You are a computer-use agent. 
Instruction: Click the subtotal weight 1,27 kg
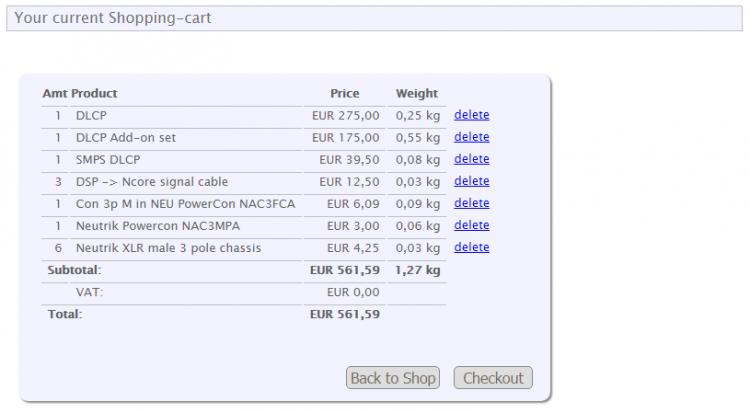click(x=418, y=270)
